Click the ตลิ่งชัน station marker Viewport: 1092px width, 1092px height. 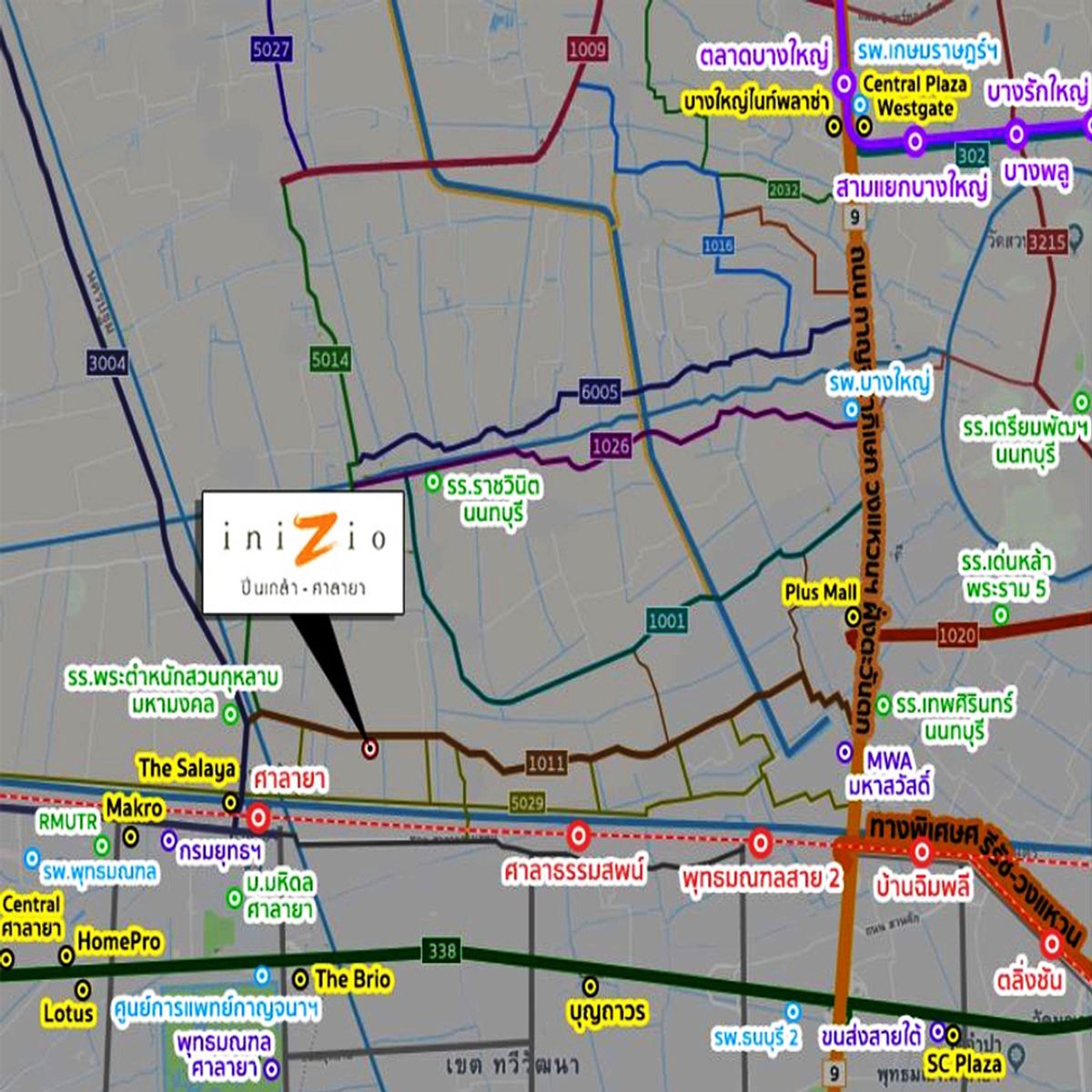[1053, 944]
